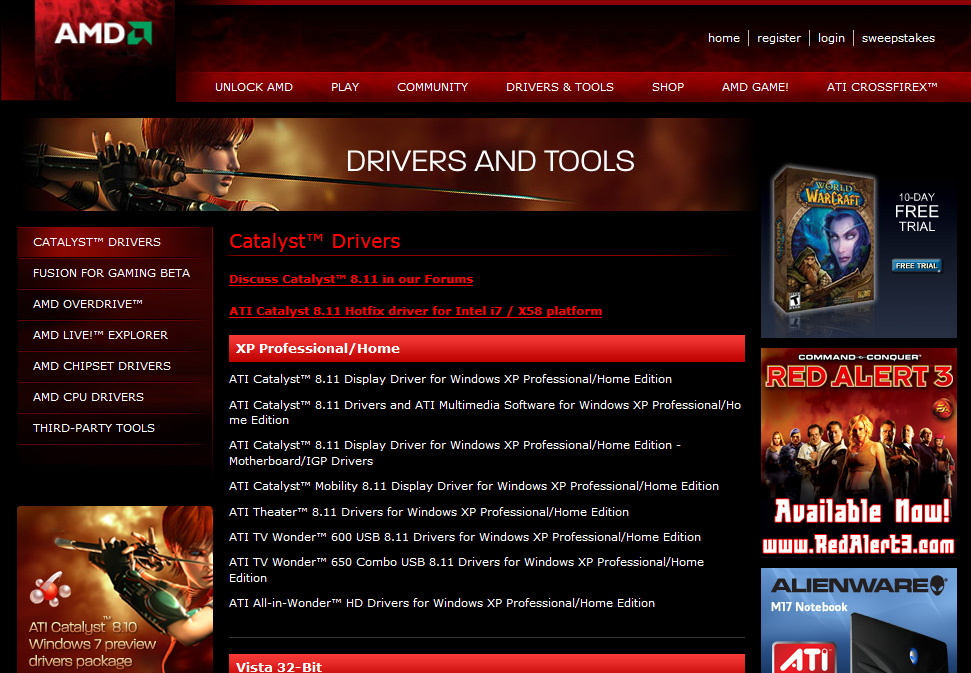The height and width of the screenshot is (673, 971).
Task: Open THIRD-PARTY TOOLS sidebar item
Action: [115, 428]
